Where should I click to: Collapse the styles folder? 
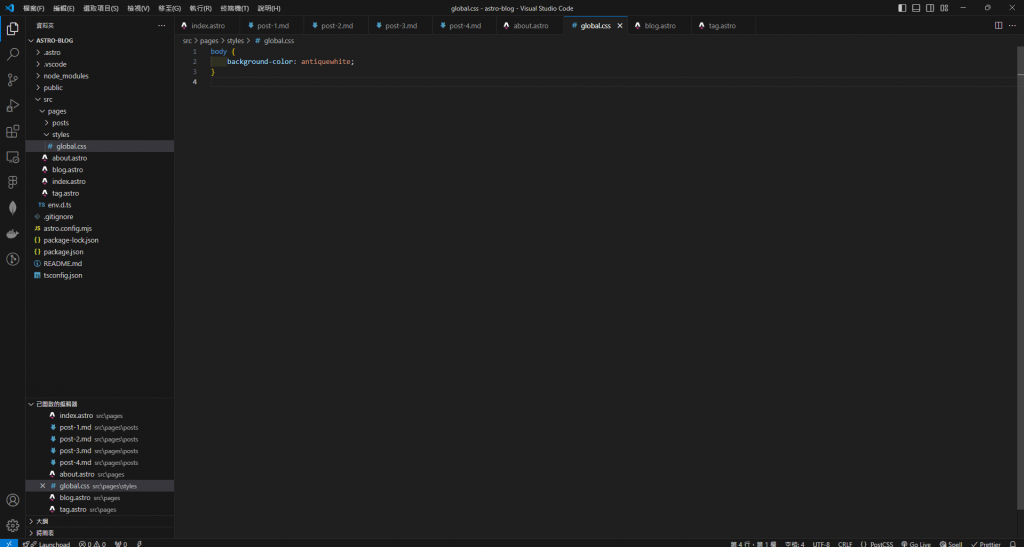tap(100, 134)
